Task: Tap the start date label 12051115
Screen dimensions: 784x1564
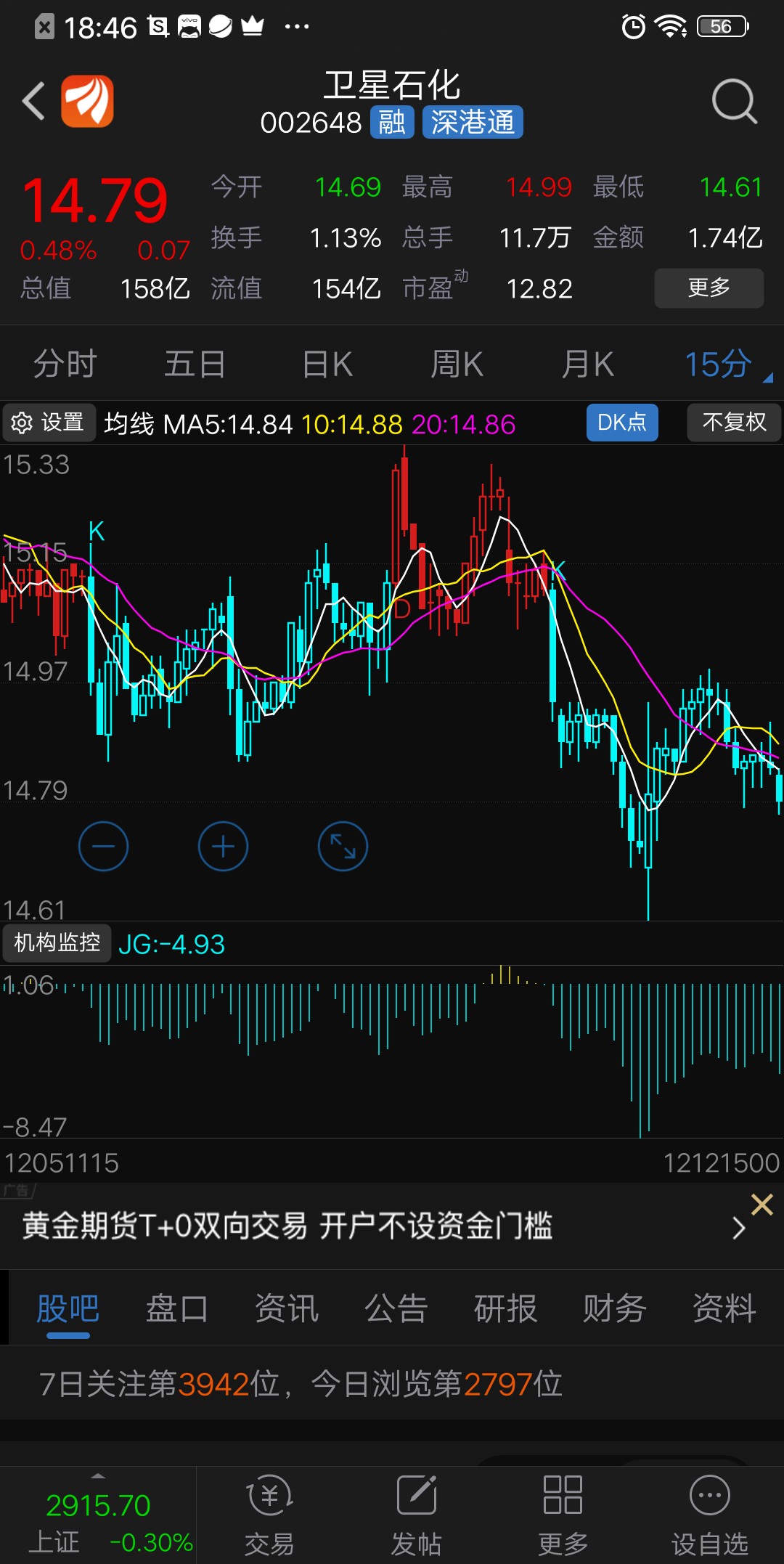Action: click(x=61, y=1163)
